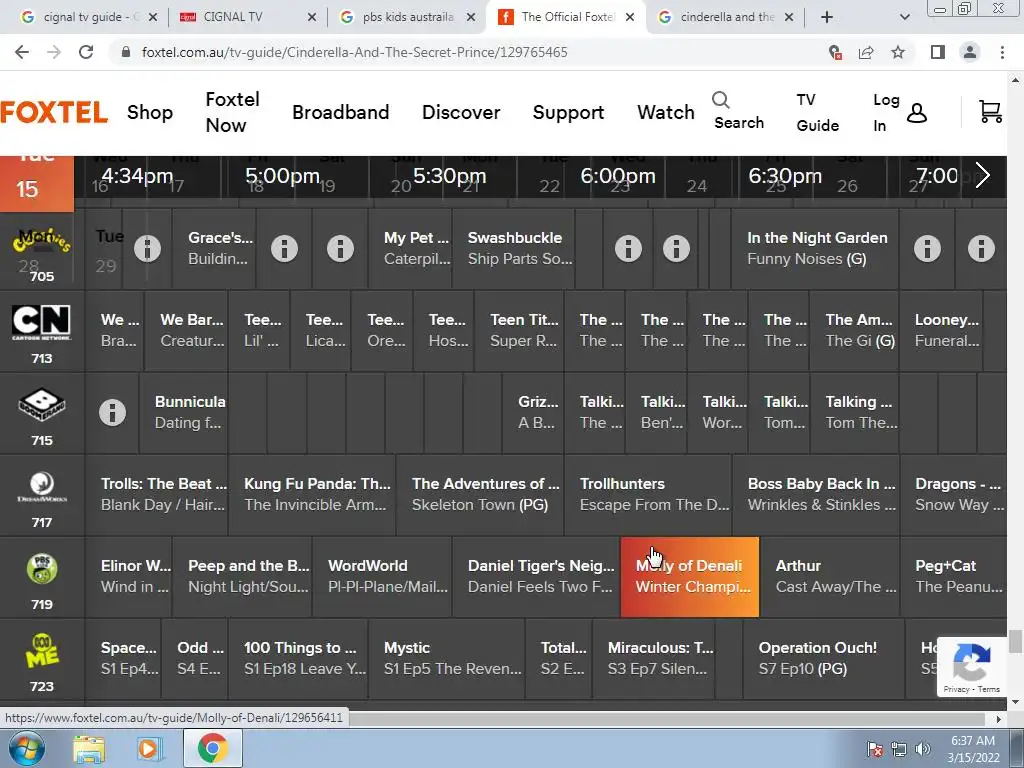Viewport: 1024px width, 768px height.
Task: Open Operation Ouch! S7 Ep10 listing
Action: point(824,658)
